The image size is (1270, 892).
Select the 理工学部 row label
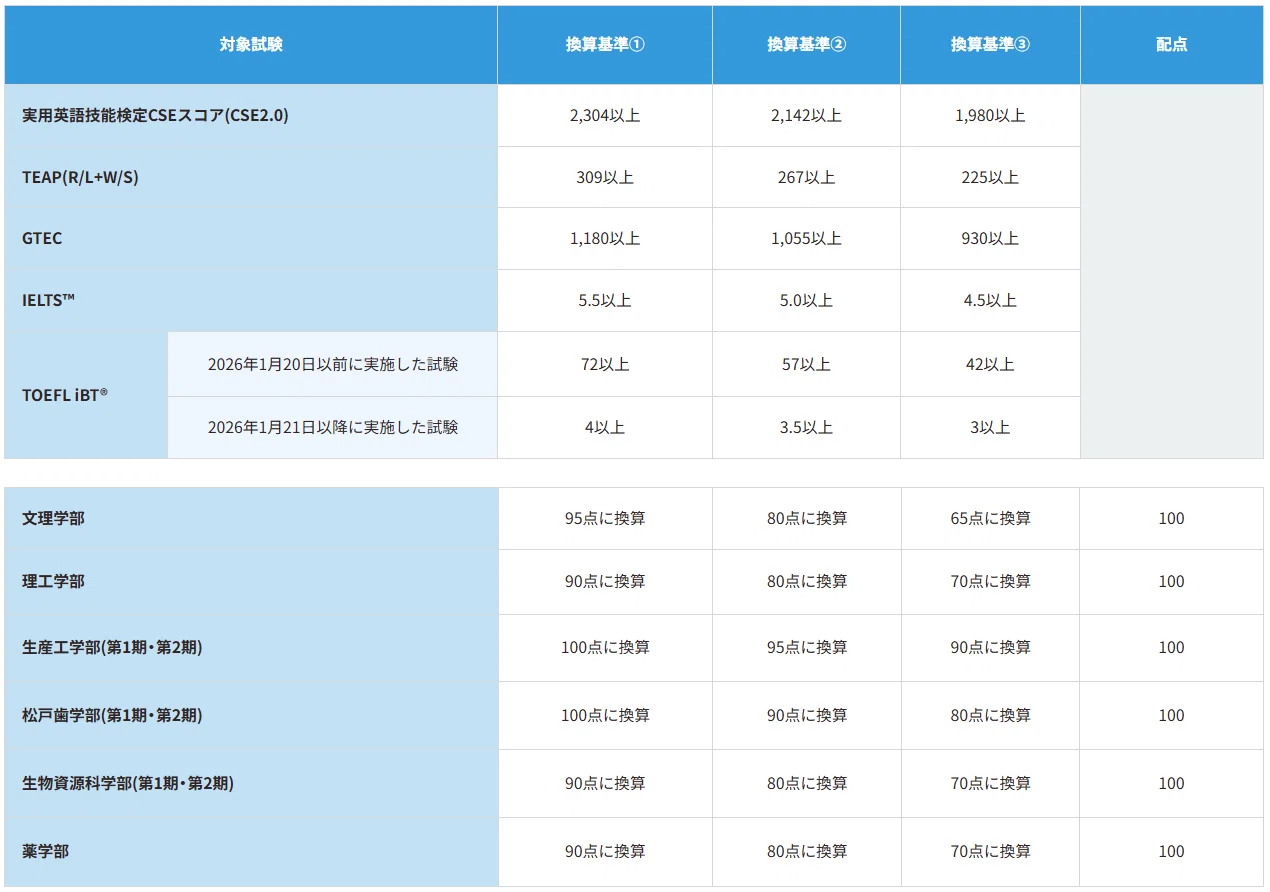(x=251, y=581)
